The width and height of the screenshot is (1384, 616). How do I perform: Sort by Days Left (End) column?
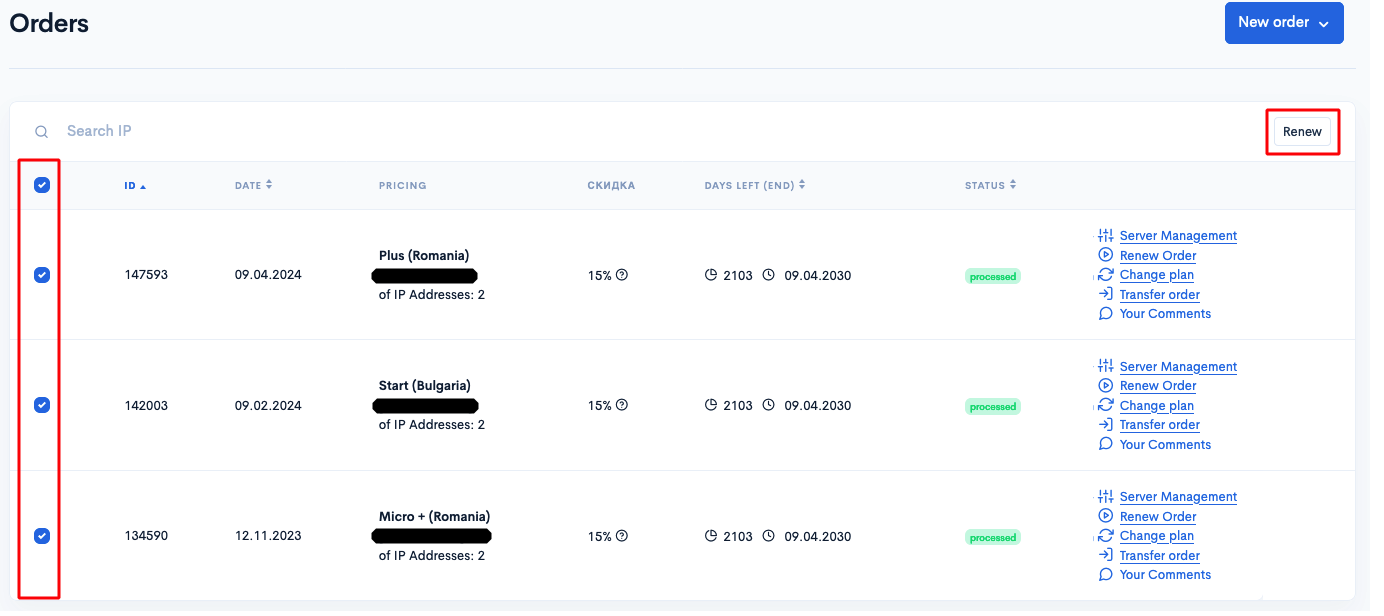pos(754,185)
